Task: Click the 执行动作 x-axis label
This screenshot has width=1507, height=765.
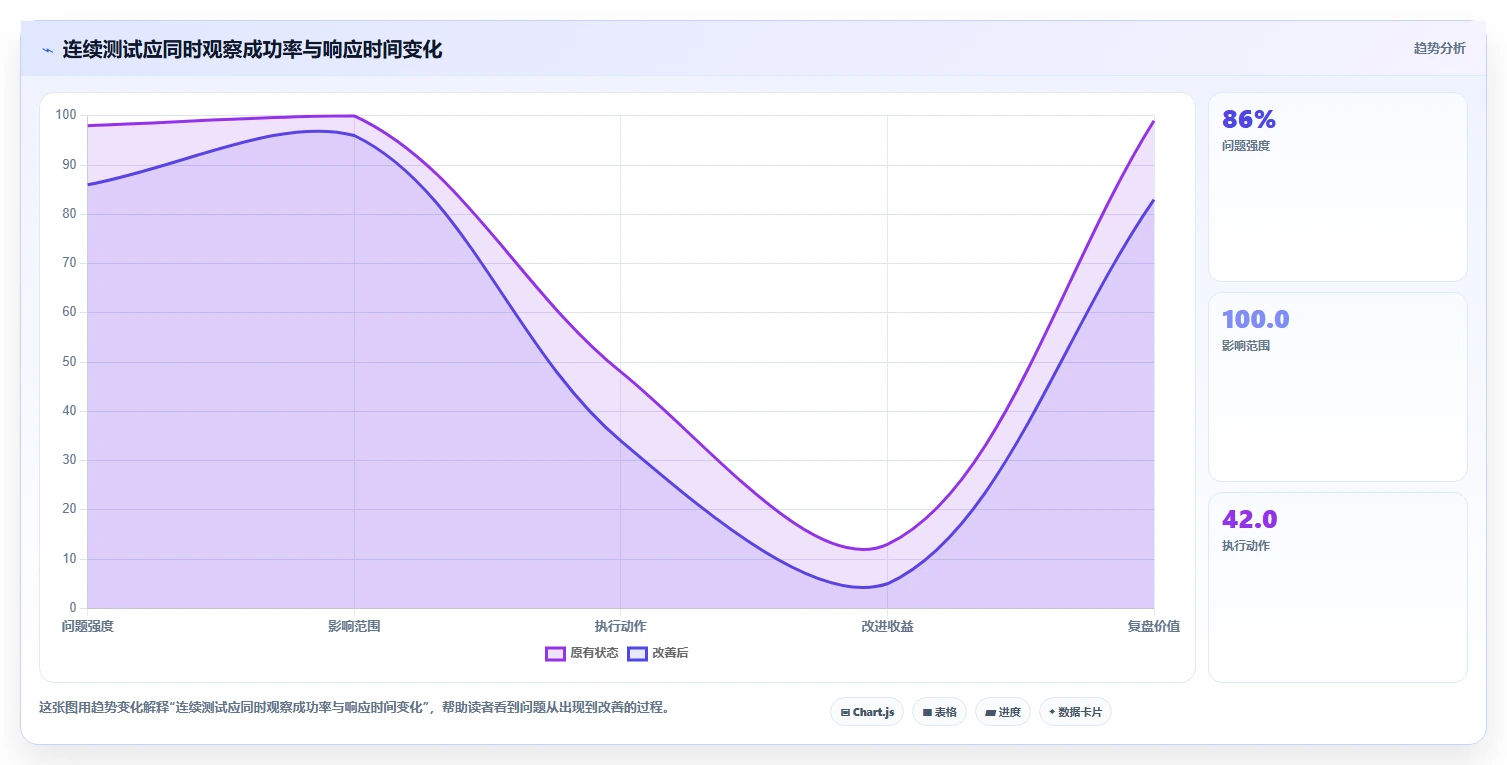Action: click(621, 626)
